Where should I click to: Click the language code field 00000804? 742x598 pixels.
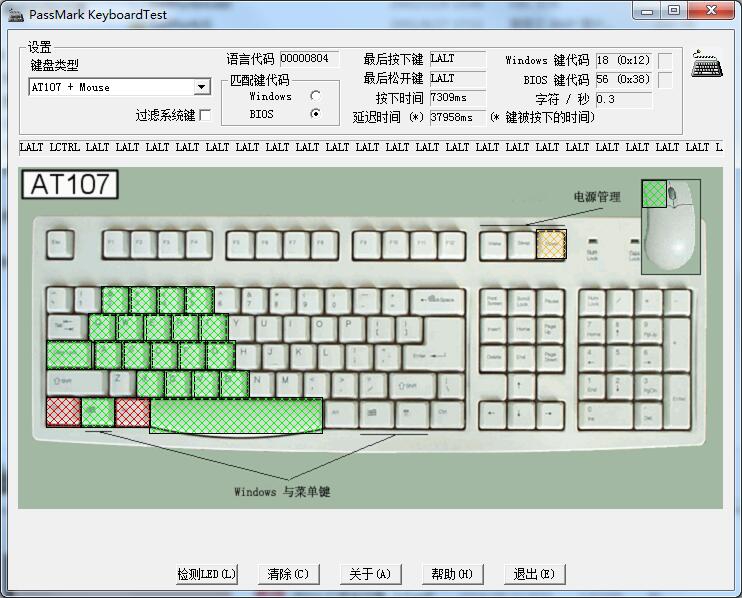pyautogui.click(x=309, y=59)
